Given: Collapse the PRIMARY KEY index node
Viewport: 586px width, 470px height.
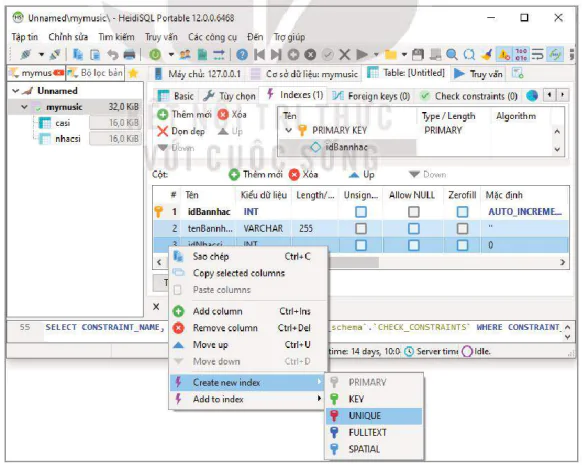Looking at the screenshot, I should pos(288,130).
